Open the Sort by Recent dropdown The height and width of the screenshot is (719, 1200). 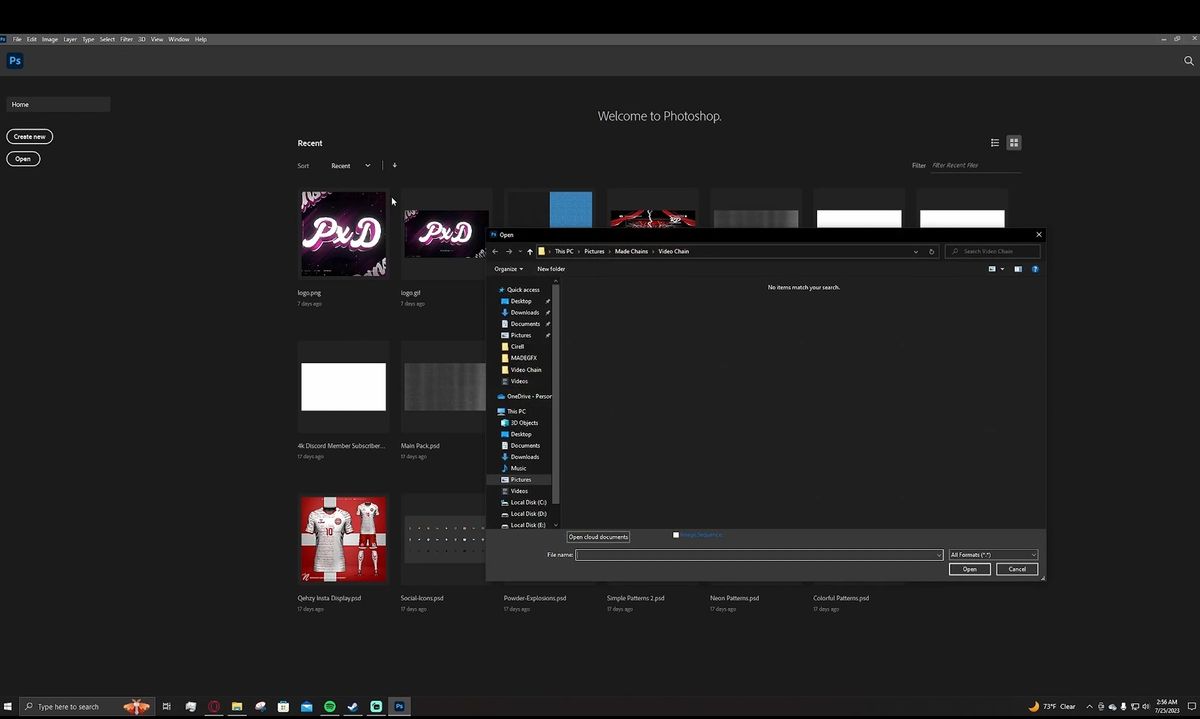[351, 166]
